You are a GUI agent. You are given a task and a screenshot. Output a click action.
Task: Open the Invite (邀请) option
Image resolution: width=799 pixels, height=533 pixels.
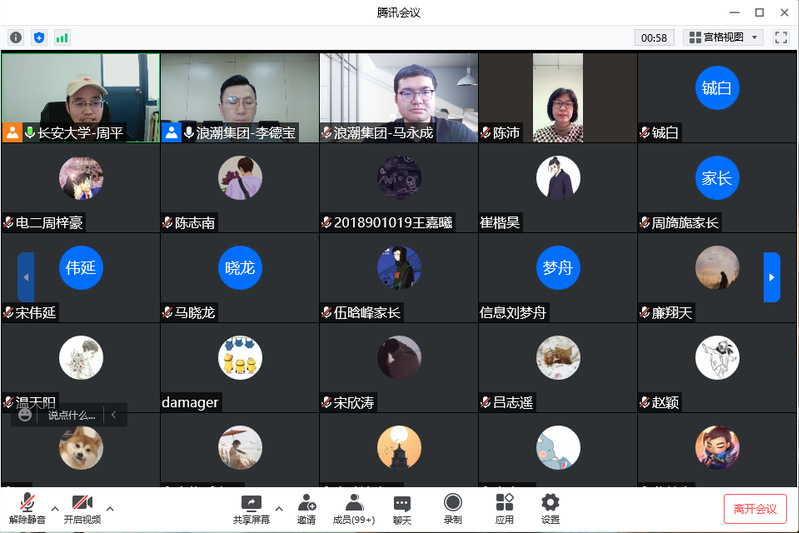pyautogui.click(x=306, y=508)
